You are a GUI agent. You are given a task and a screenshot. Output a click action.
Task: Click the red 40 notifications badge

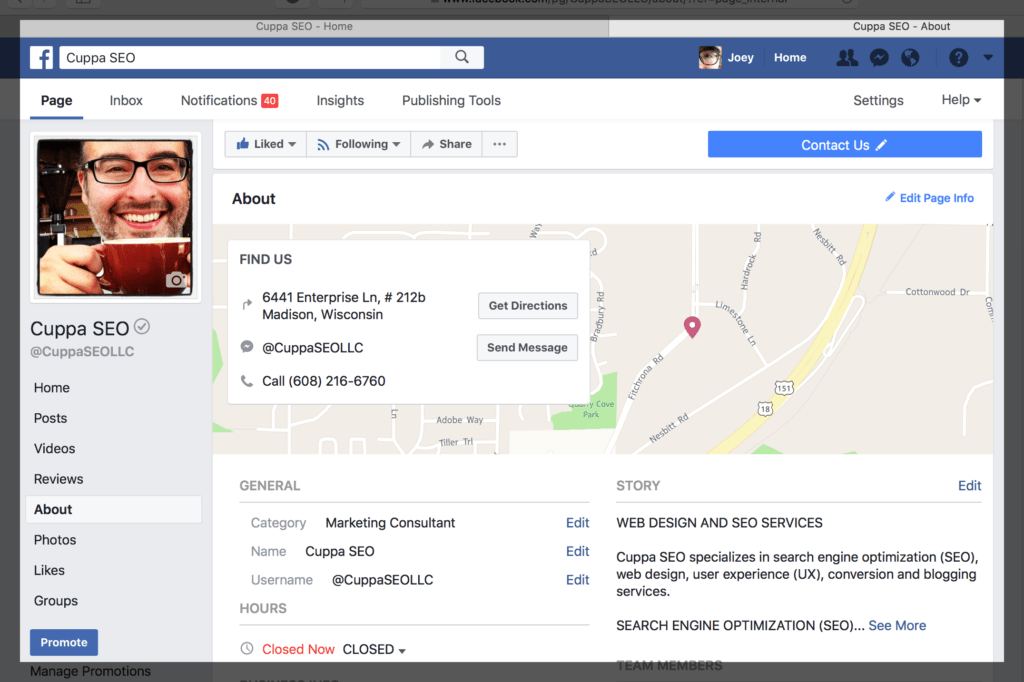coord(270,101)
